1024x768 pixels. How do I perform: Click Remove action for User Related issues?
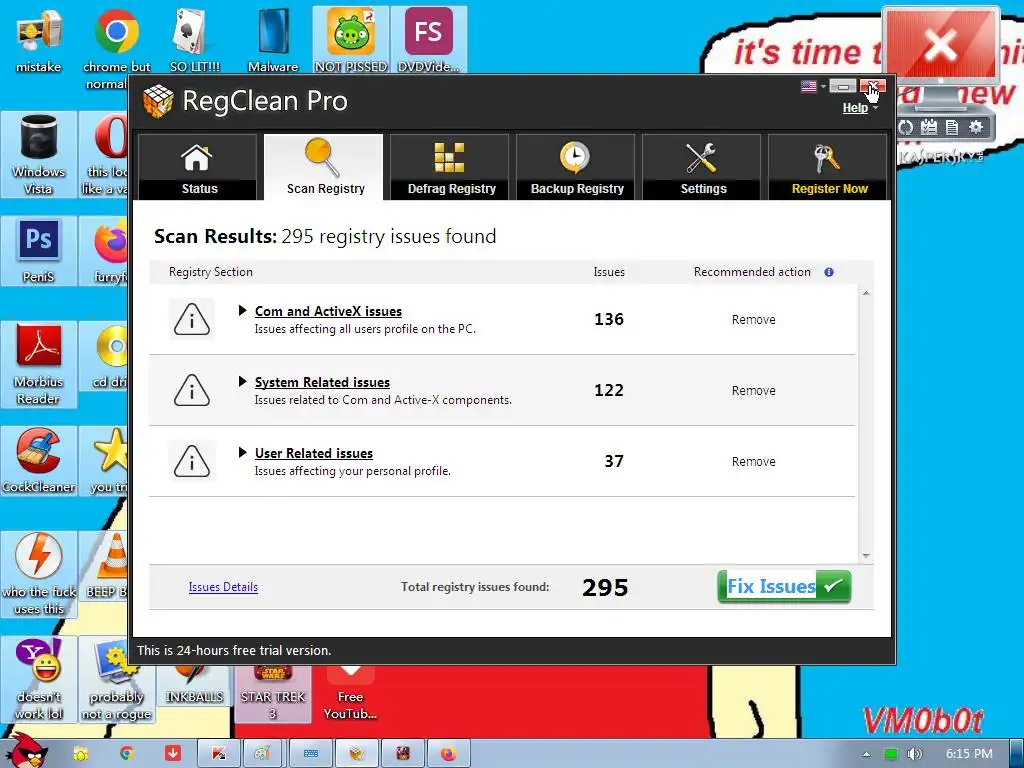pyautogui.click(x=754, y=462)
